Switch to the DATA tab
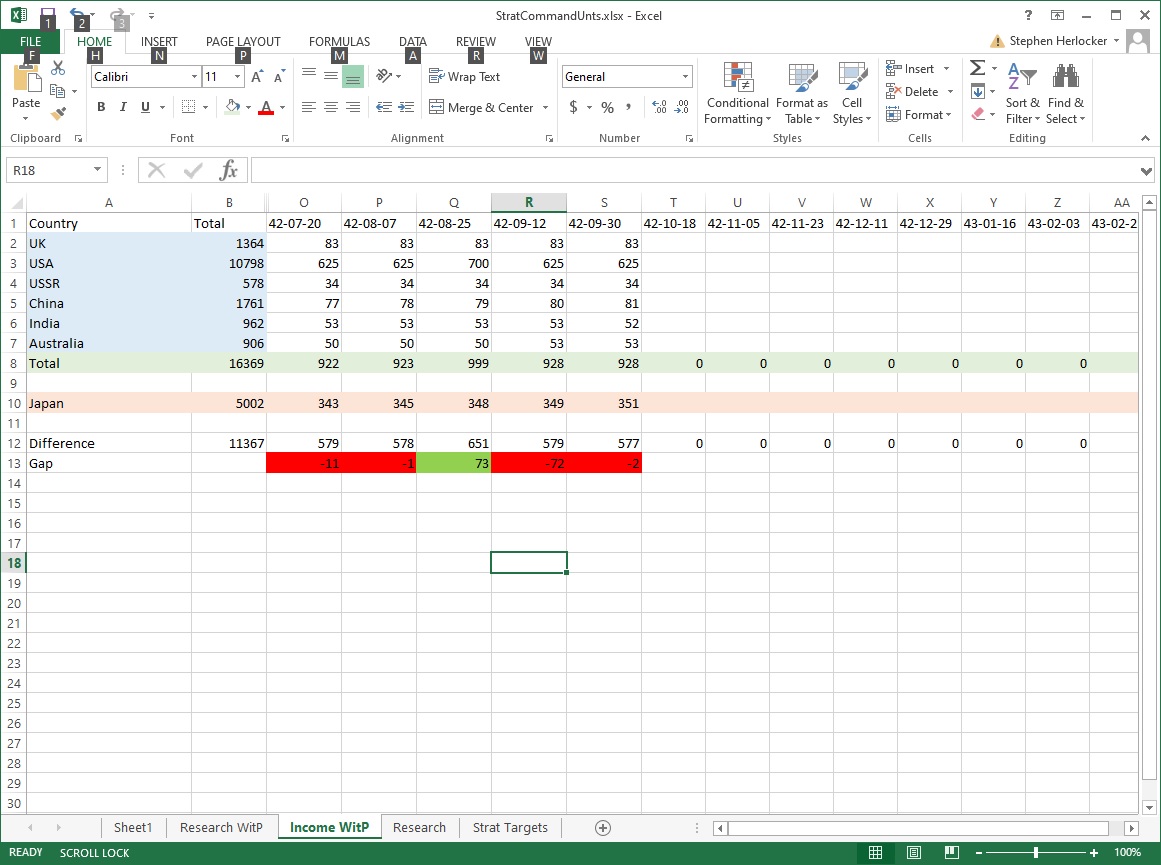 [x=412, y=41]
